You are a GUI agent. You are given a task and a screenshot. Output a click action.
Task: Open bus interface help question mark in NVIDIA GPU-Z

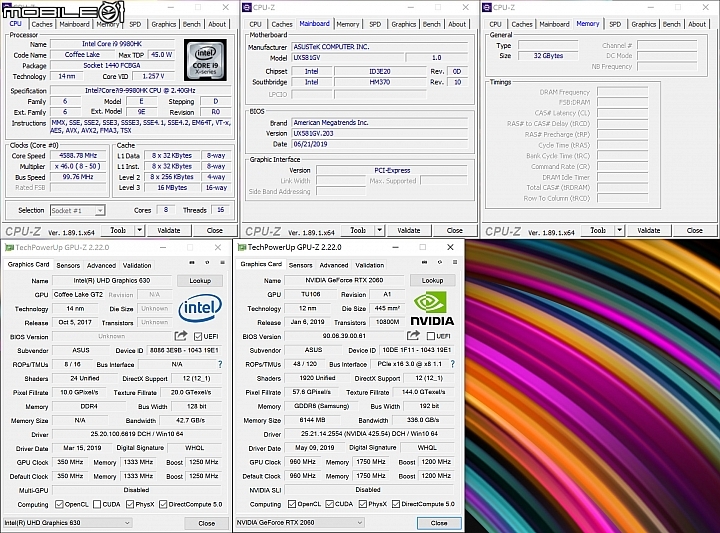(452, 364)
